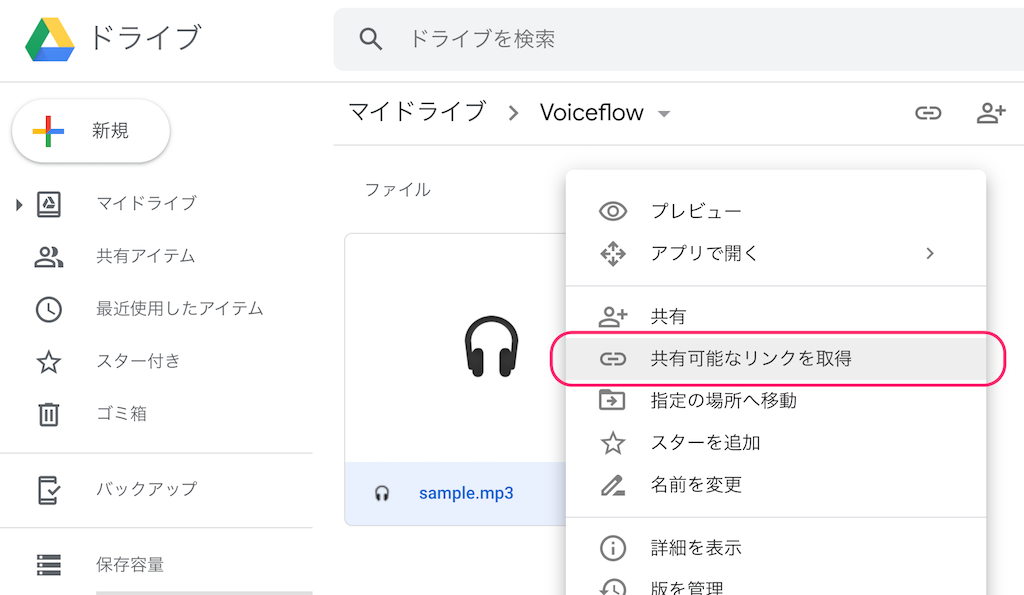The height and width of the screenshot is (595, 1024).
Task: Choose 共有可能なリンクを取得 menu item
Action: (776, 359)
